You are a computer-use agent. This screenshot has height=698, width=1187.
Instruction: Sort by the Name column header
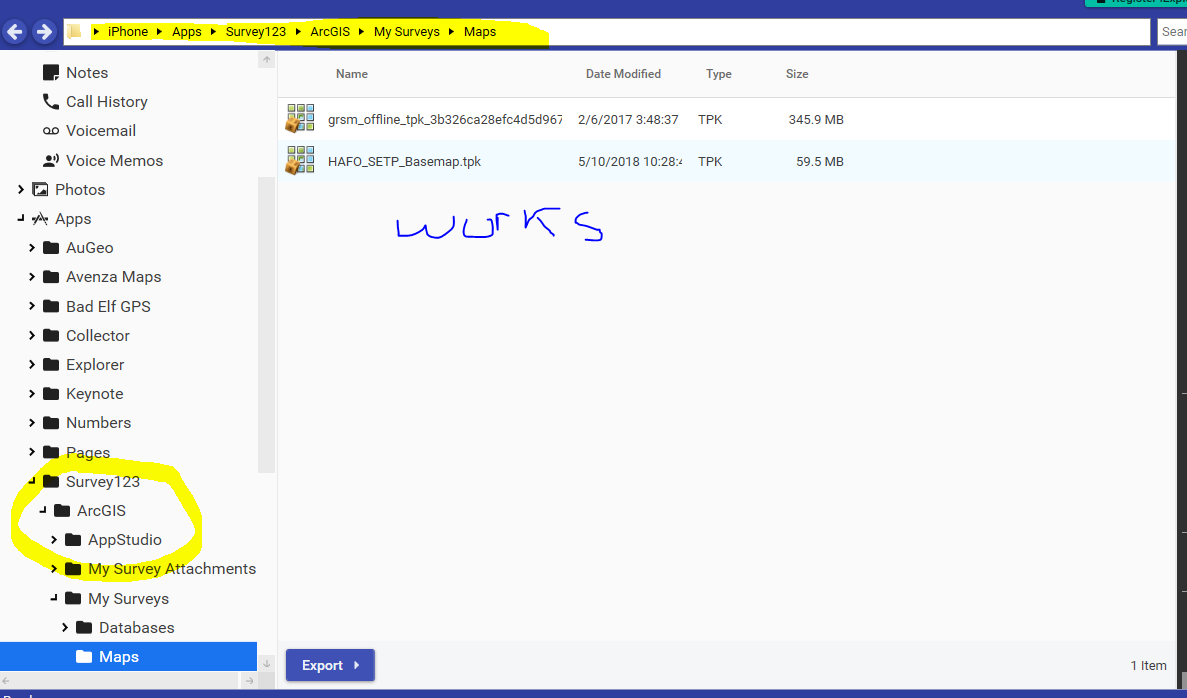pyautogui.click(x=352, y=74)
